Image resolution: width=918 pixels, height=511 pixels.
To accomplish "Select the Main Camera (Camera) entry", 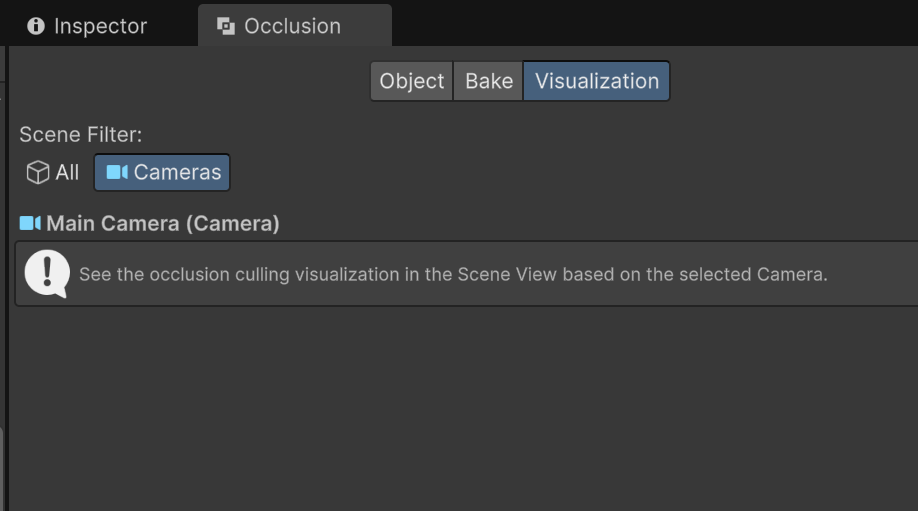I will 162,223.
